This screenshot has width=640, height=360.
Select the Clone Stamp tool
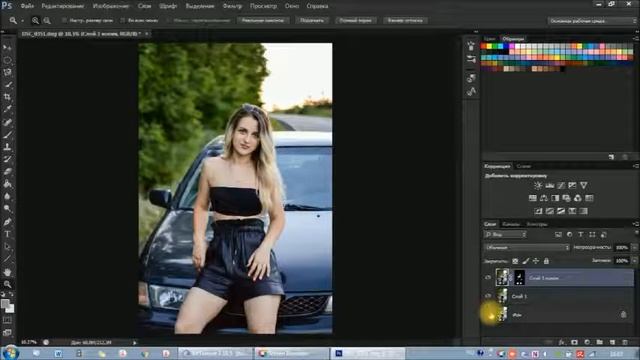point(7,147)
